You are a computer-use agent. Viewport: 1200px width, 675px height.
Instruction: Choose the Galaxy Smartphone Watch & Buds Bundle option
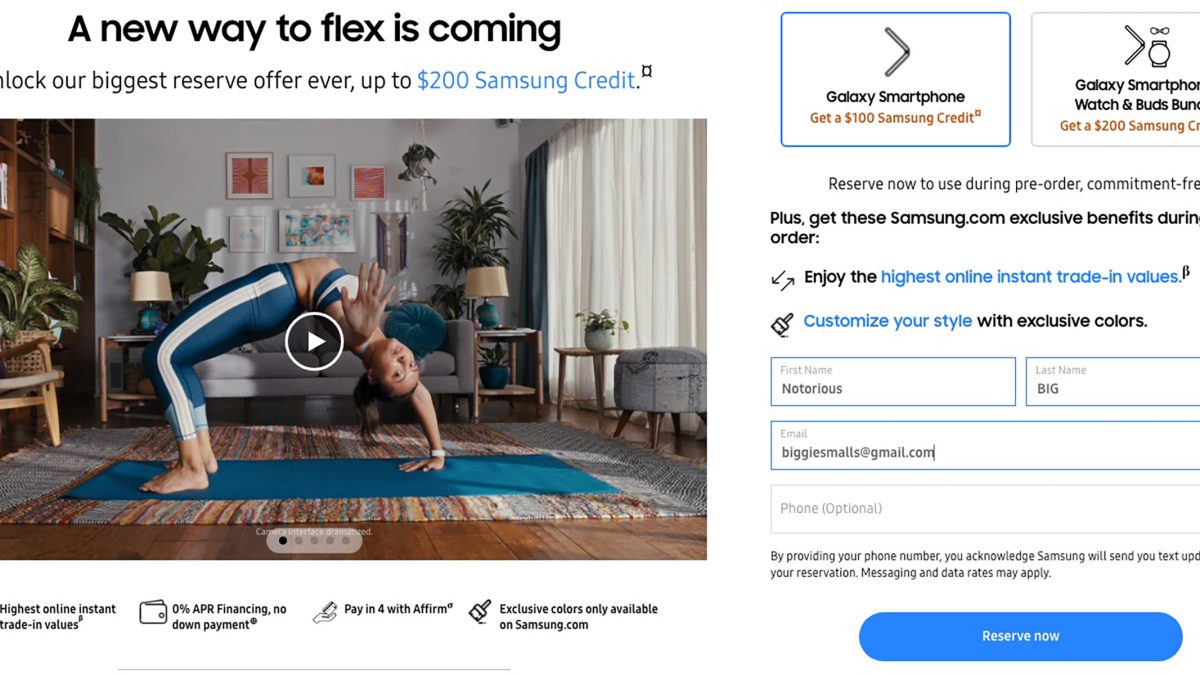click(x=1116, y=79)
